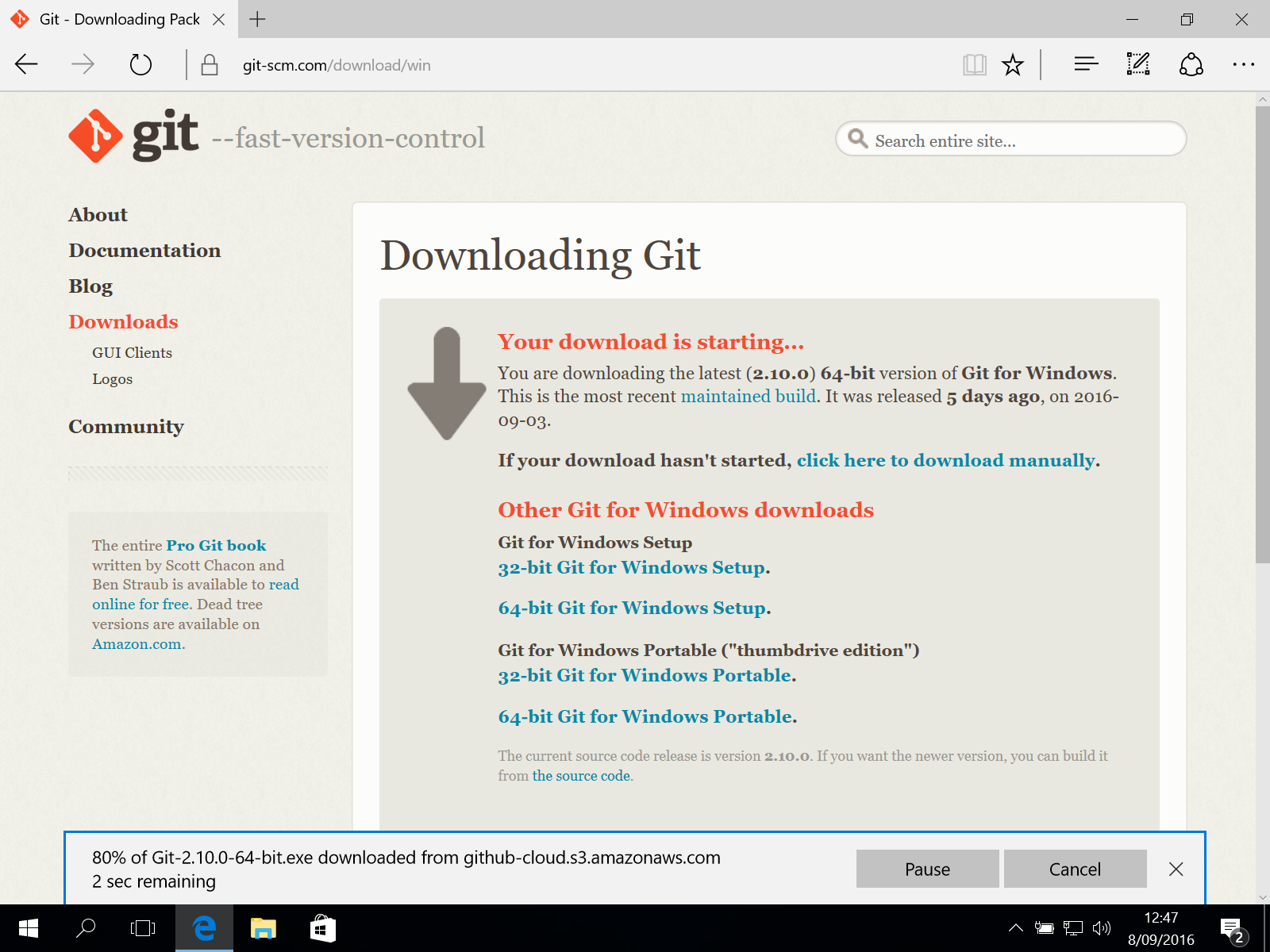Screen dimensions: 1270x952
Task: Open network status tray icon
Action: pos(1073,928)
